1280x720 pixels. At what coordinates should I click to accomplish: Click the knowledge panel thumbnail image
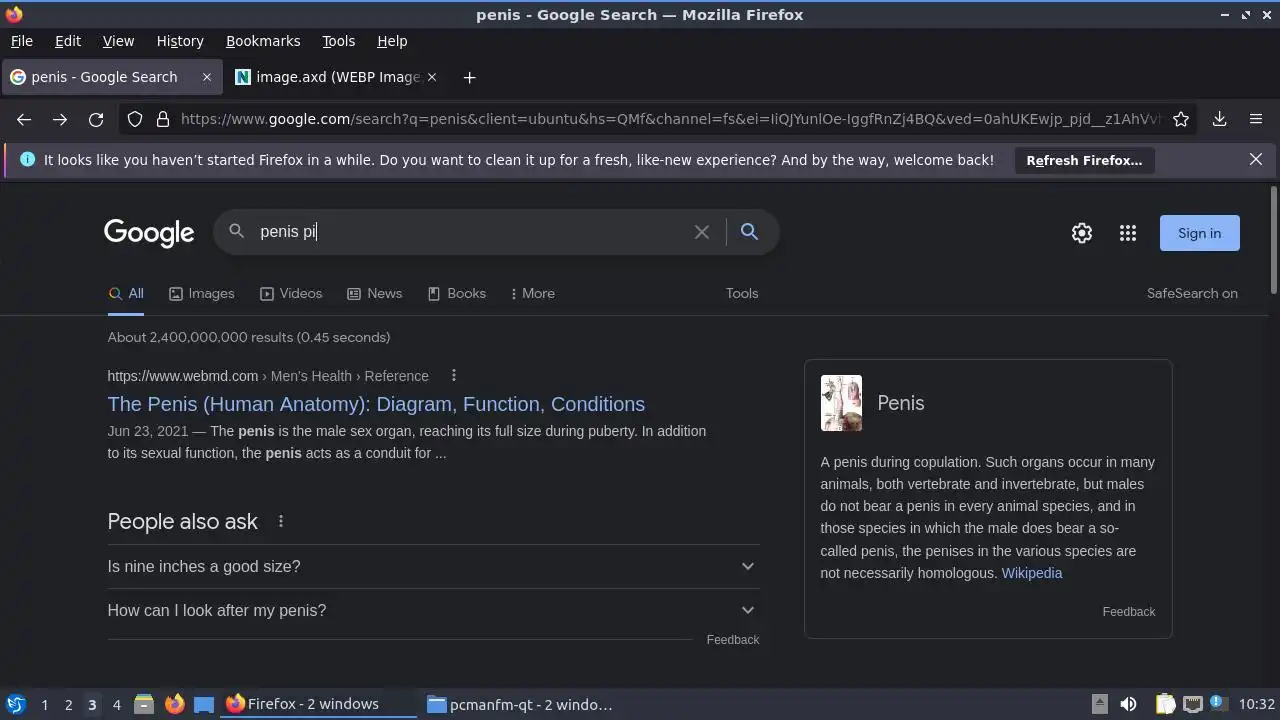pyautogui.click(x=841, y=403)
